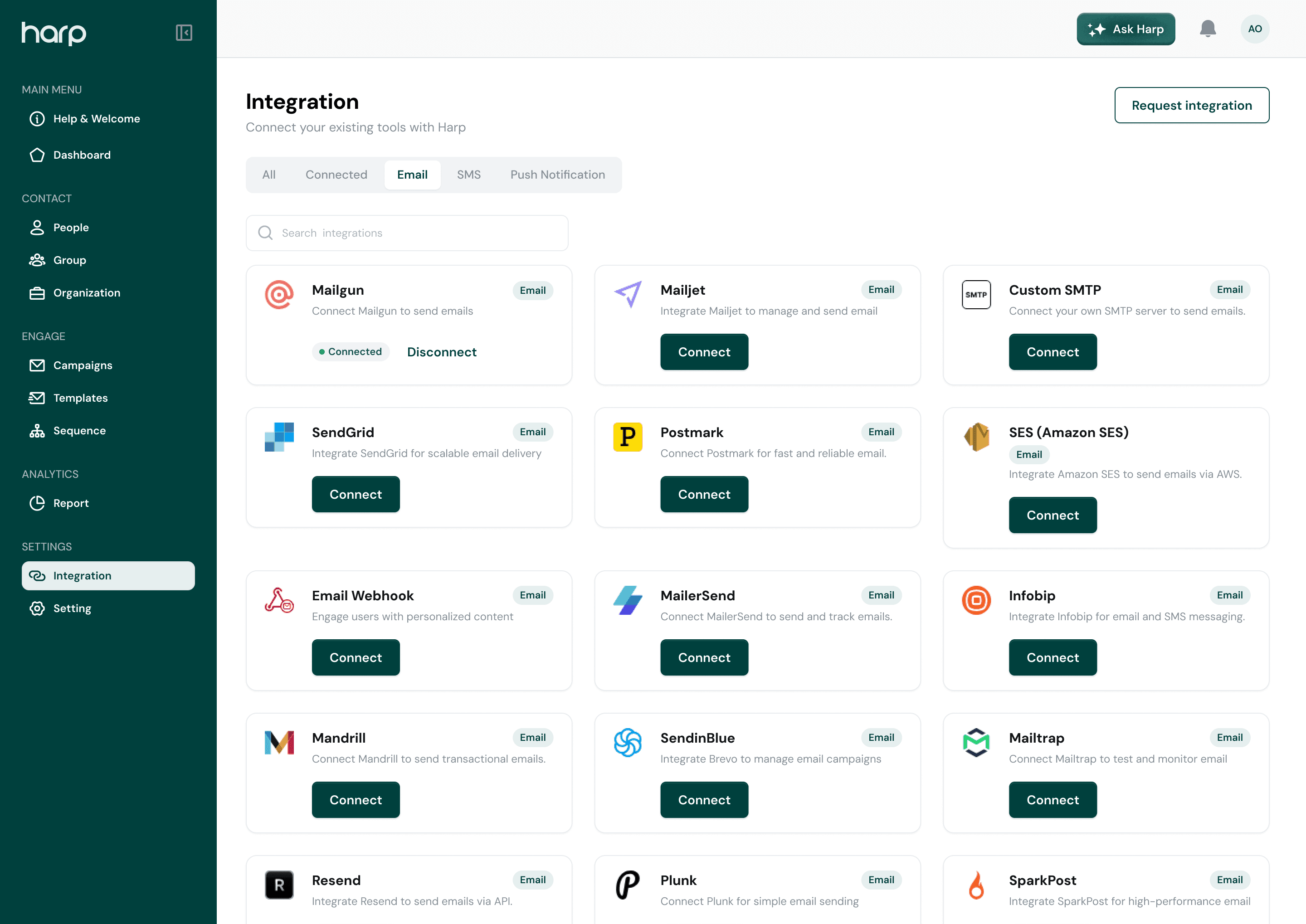Connect the Infobip integration
This screenshot has width=1306, height=924.
1053,658
